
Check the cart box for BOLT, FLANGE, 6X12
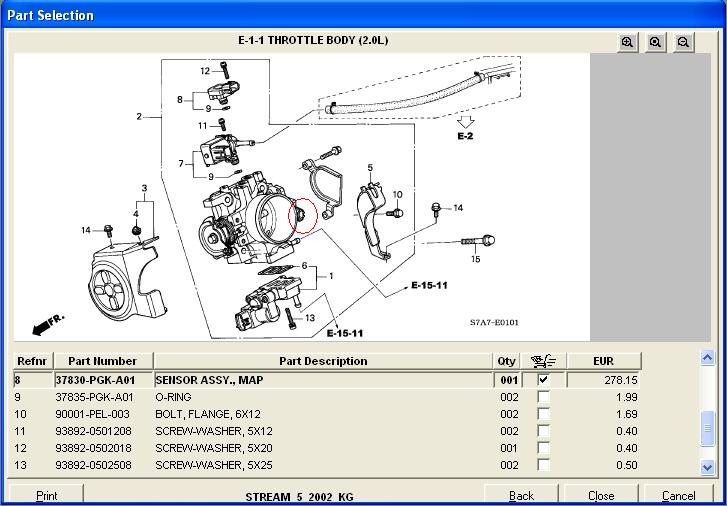point(543,414)
